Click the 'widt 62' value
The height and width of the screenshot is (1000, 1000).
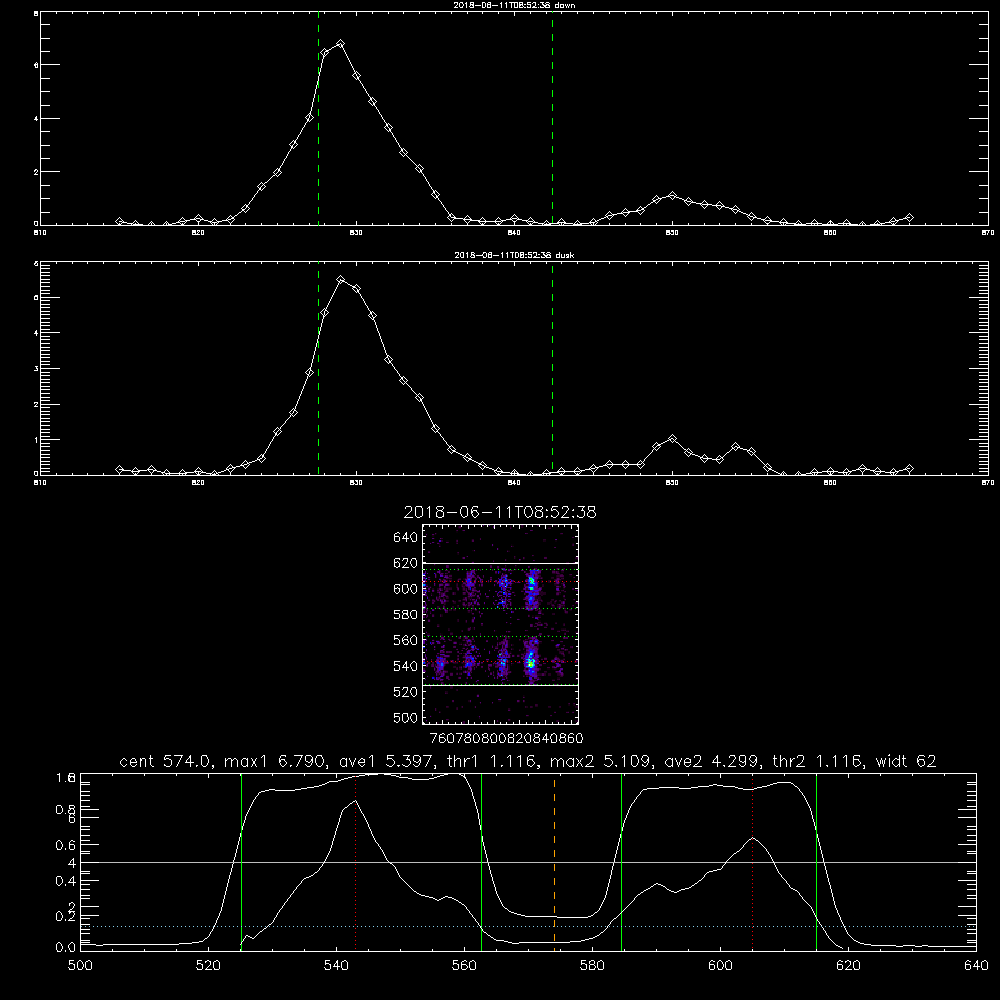coord(906,761)
